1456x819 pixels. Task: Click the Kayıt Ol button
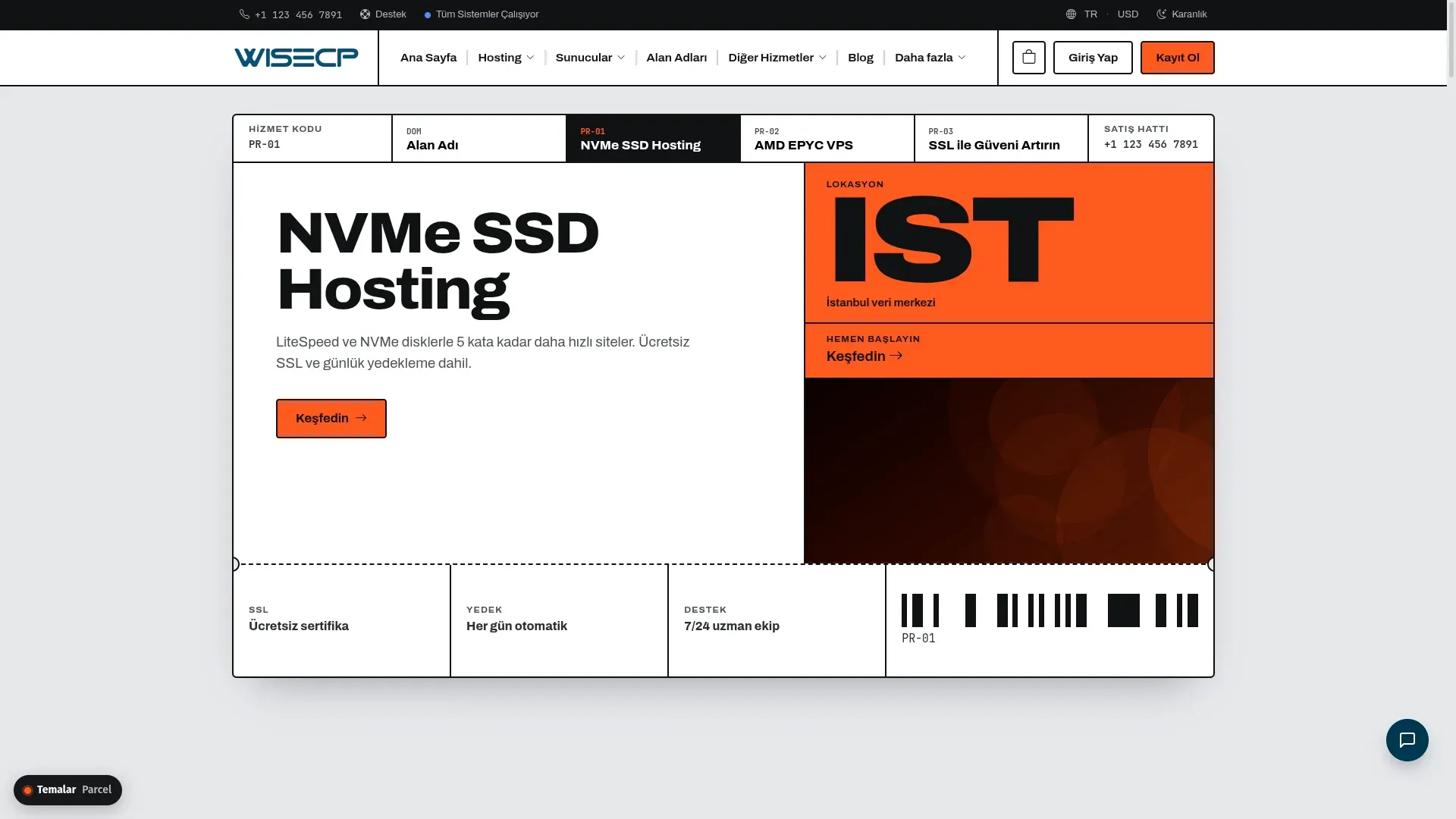click(x=1177, y=58)
